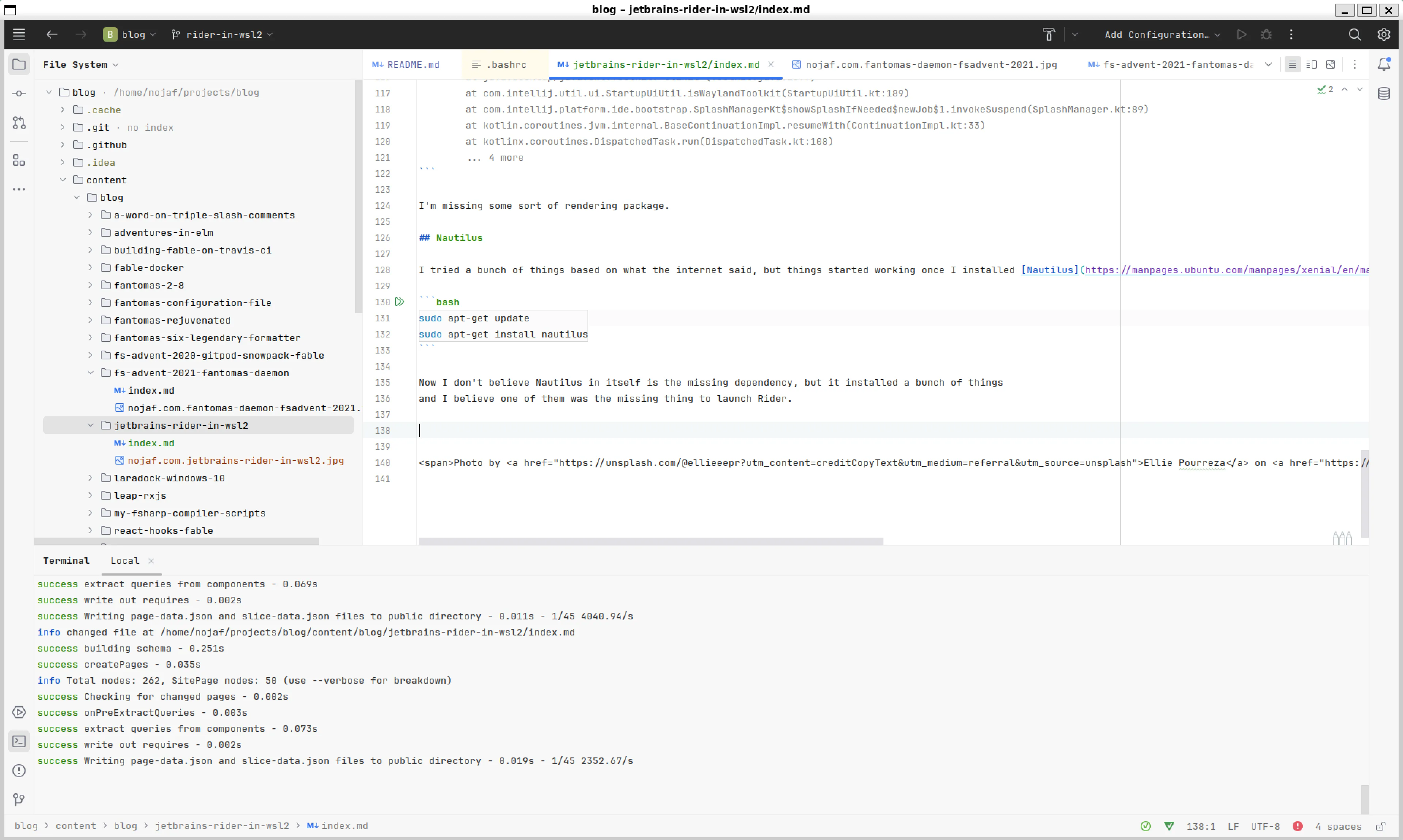Switch markdown view to preview only
Image resolution: width=1403 pixels, height=840 pixels.
[x=1331, y=64]
